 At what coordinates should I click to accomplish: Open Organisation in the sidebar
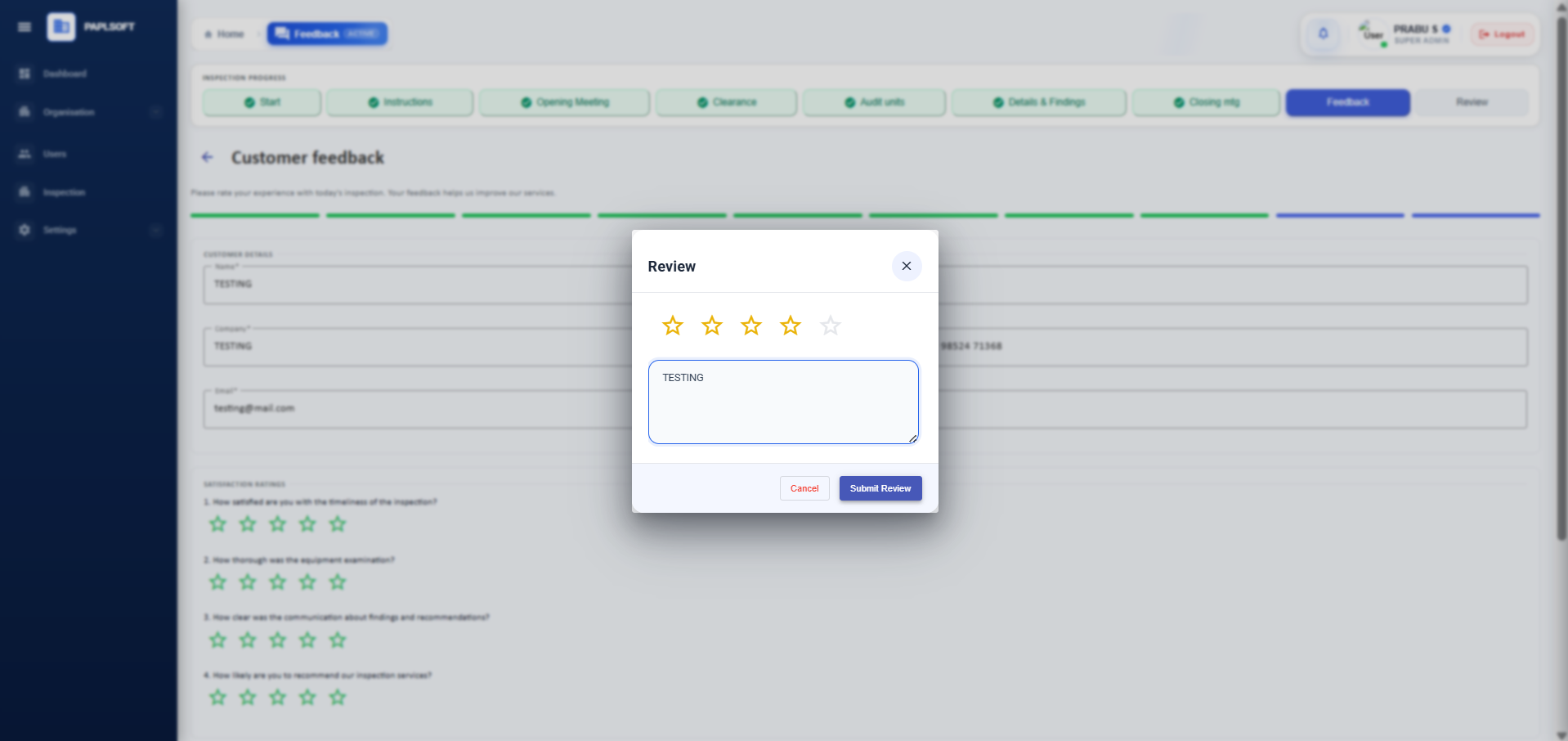(69, 112)
